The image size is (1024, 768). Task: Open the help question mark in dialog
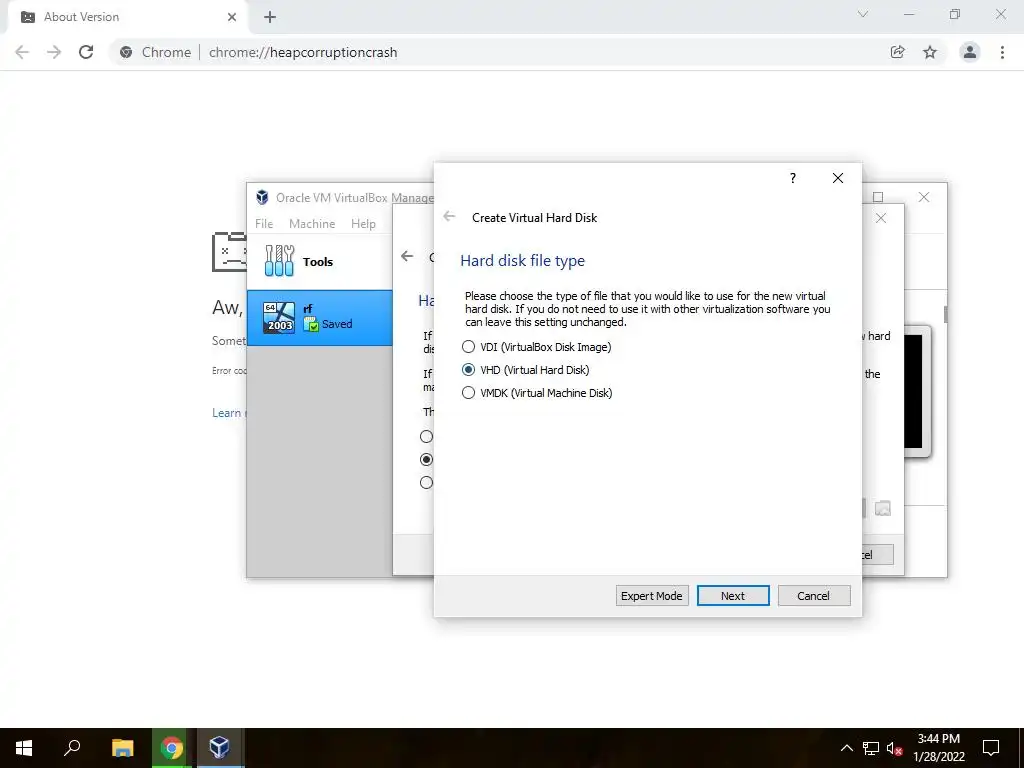point(793,178)
